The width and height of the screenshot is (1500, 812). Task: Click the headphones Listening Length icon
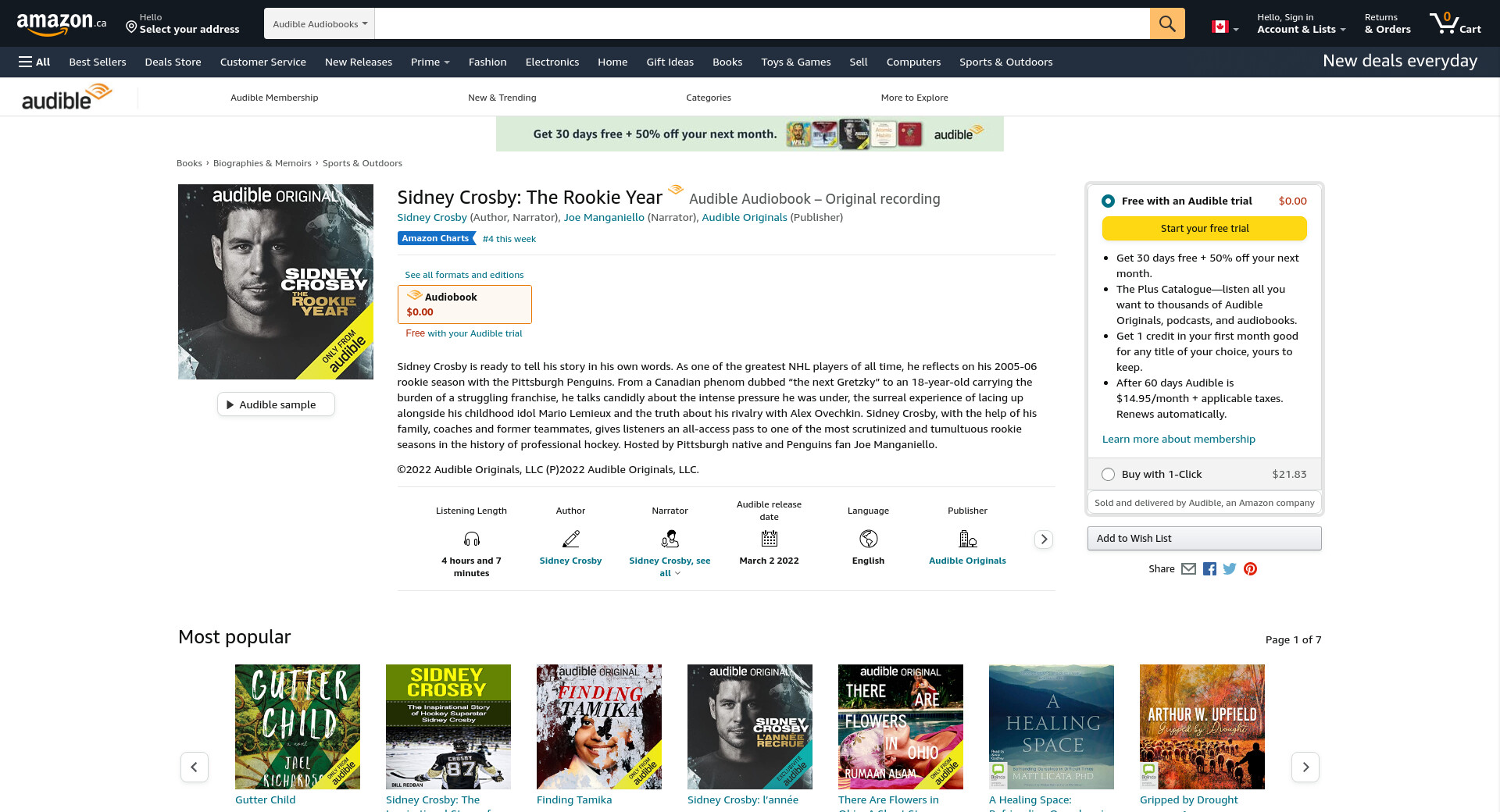click(472, 539)
